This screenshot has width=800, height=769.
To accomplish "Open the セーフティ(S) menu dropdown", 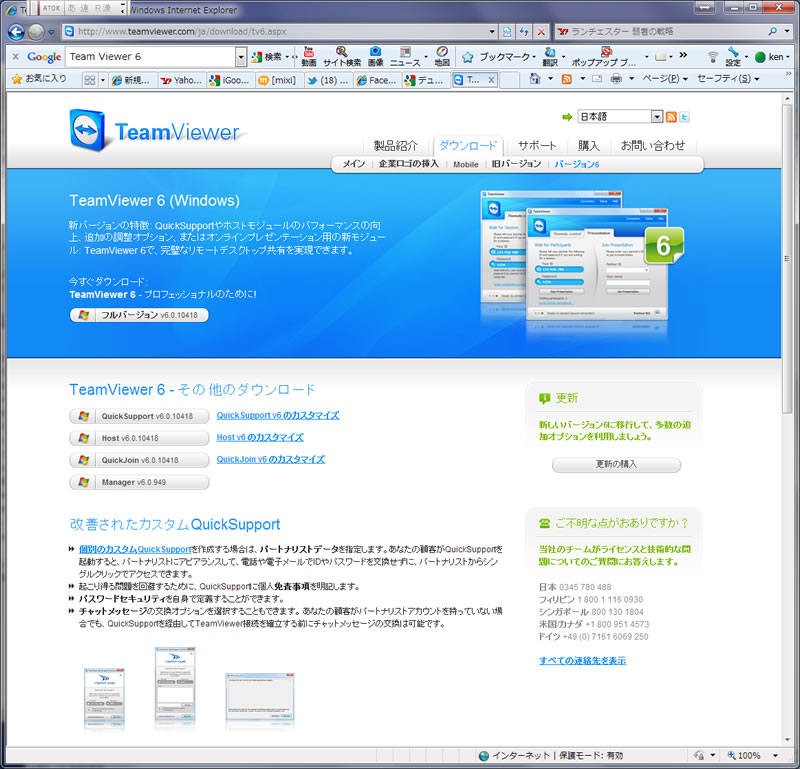I will point(728,79).
